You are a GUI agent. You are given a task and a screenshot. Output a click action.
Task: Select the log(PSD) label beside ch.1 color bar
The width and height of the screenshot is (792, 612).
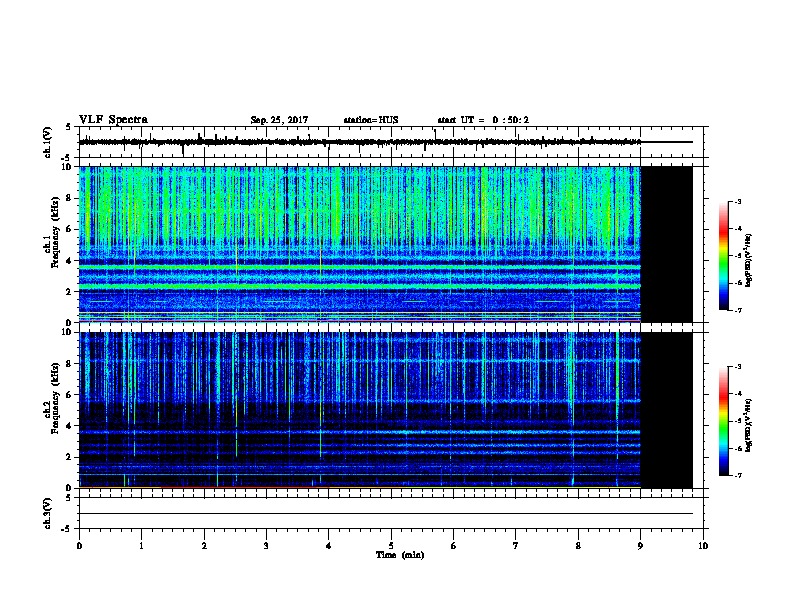(x=748, y=260)
